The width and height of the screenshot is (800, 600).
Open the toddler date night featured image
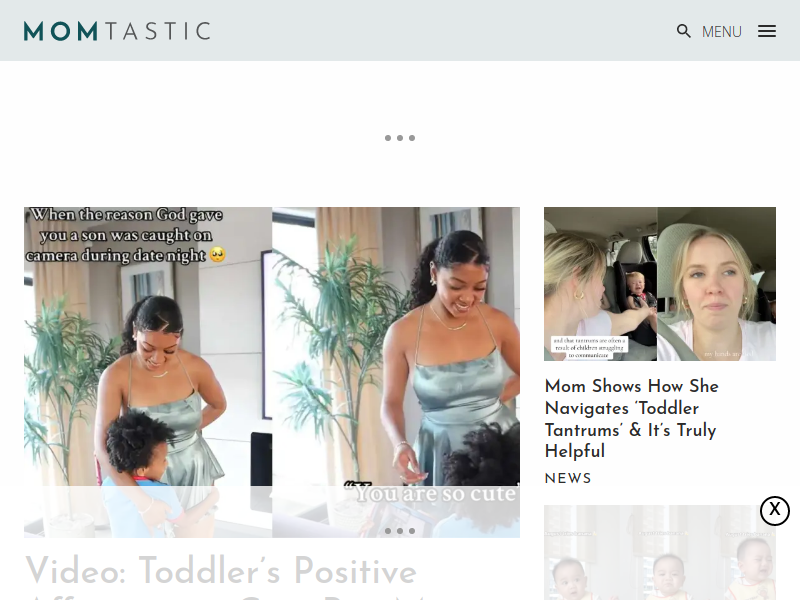tap(272, 372)
